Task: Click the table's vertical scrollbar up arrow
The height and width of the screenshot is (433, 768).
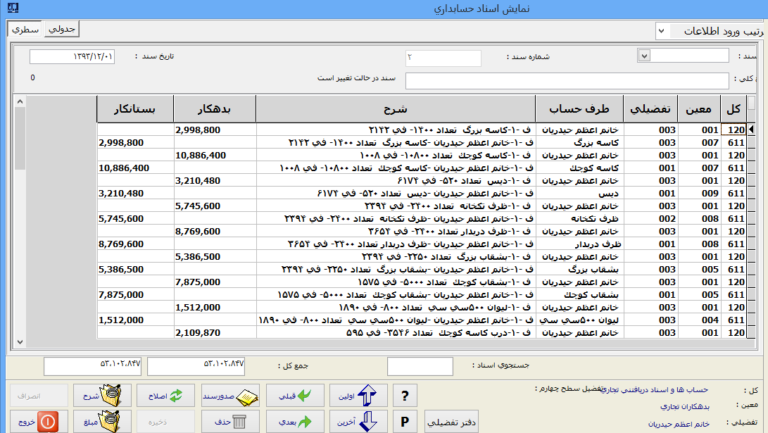Action: 22,101
